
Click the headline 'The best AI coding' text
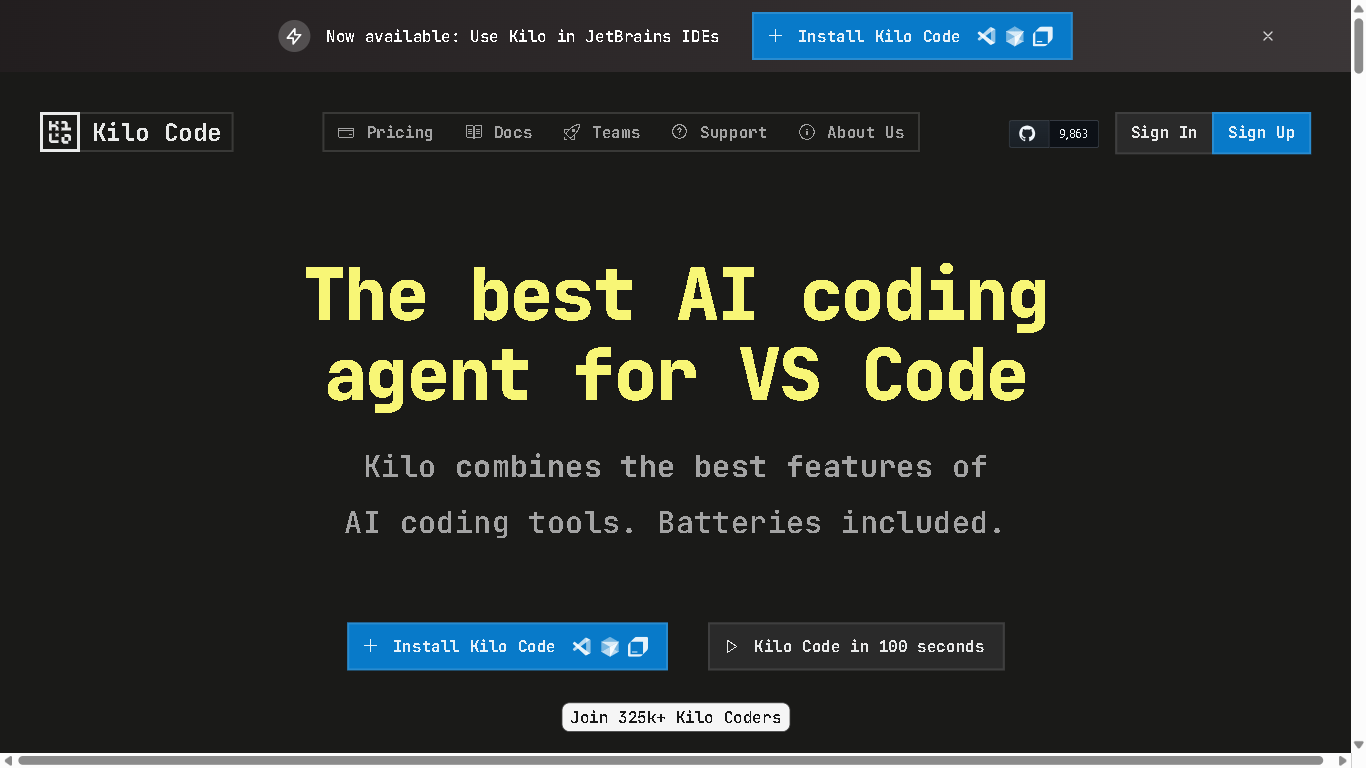[x=676, y=295]
